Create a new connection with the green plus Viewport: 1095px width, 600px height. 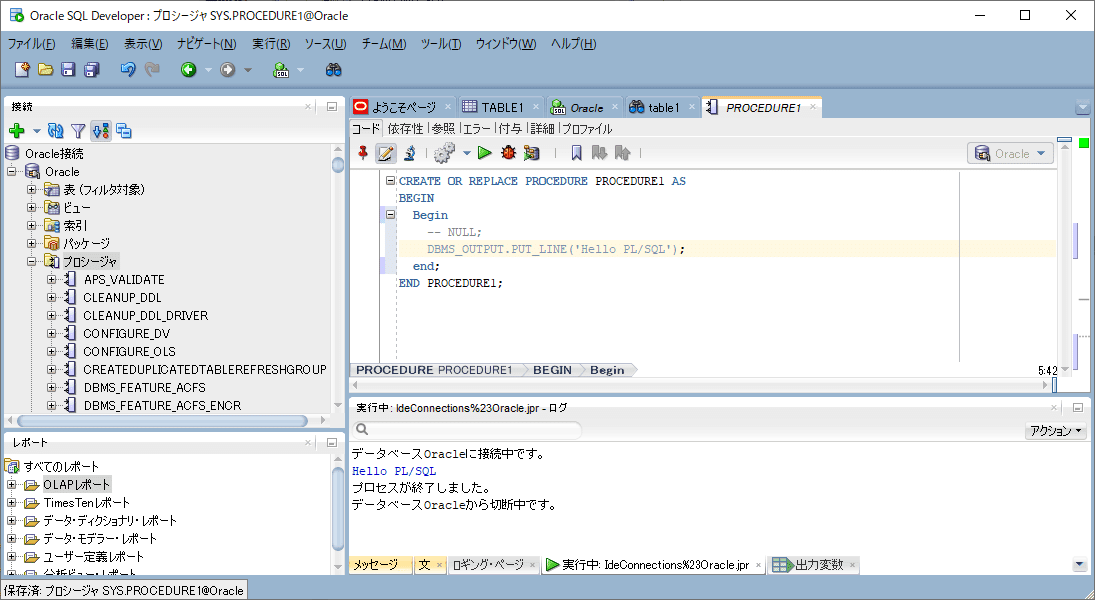[x=16, y=131]
